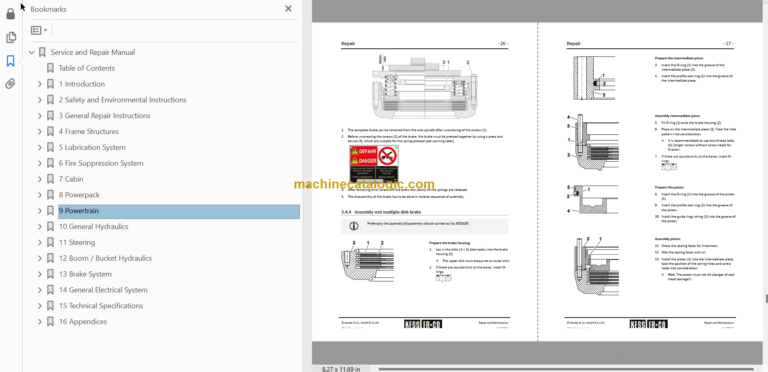Expand the 14 General Electrical System bookmark
The image size is (768, 372).
(x=40, y=290)
